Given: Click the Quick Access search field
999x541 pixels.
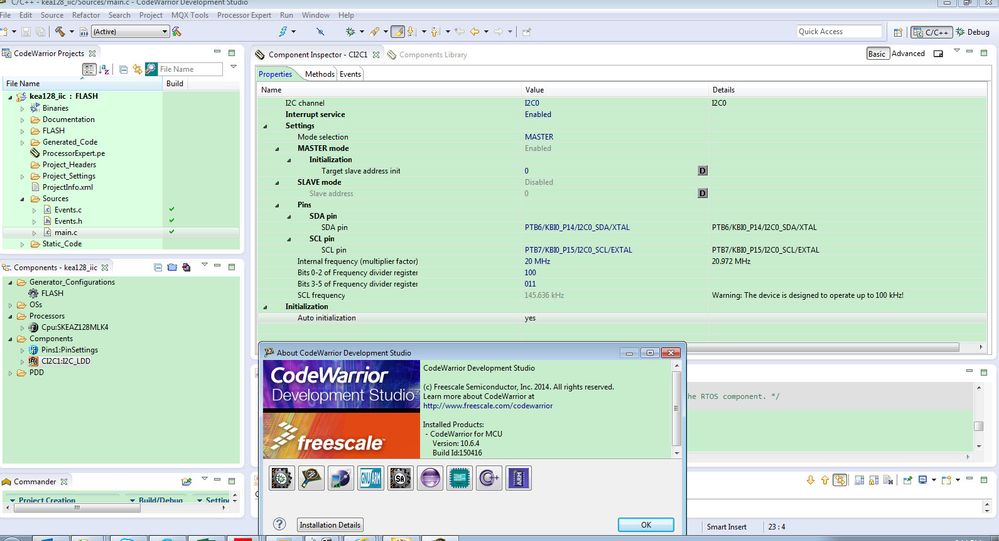Looking at the screenshot, I should (839, 31).
